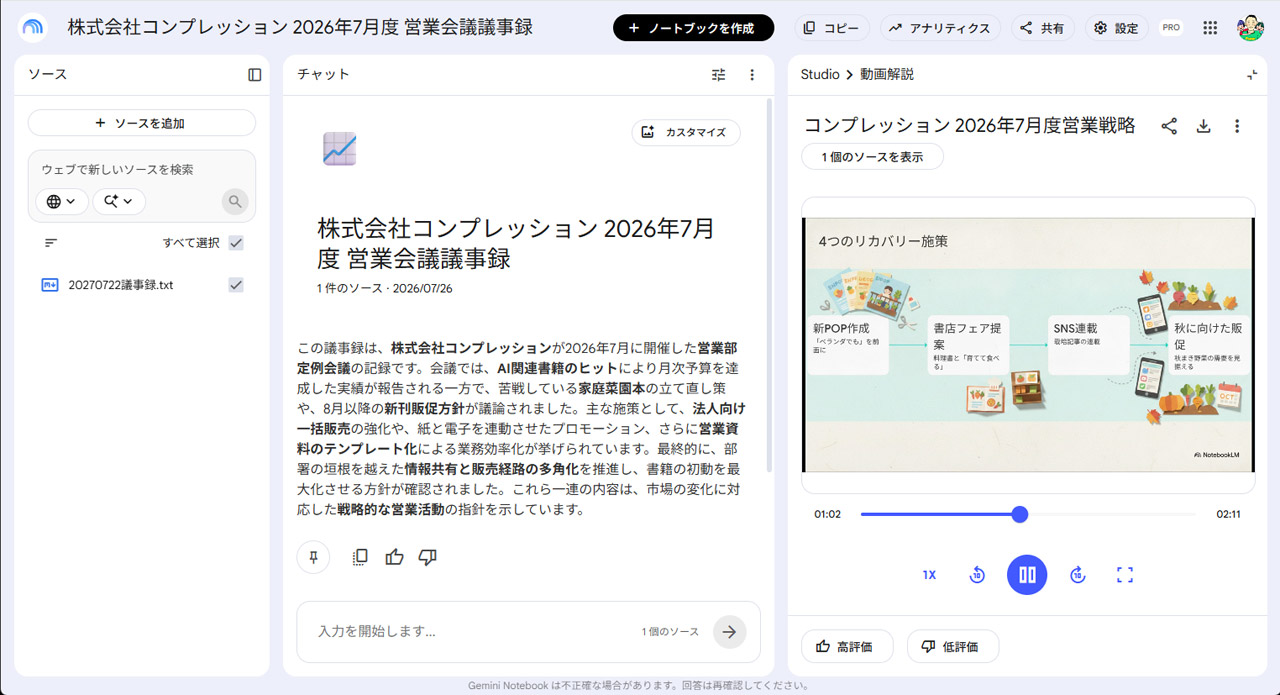Click the チャット panel heading
Image resolution: width=1280 pixels, height=695 pixels.
[x=324, y=75]
